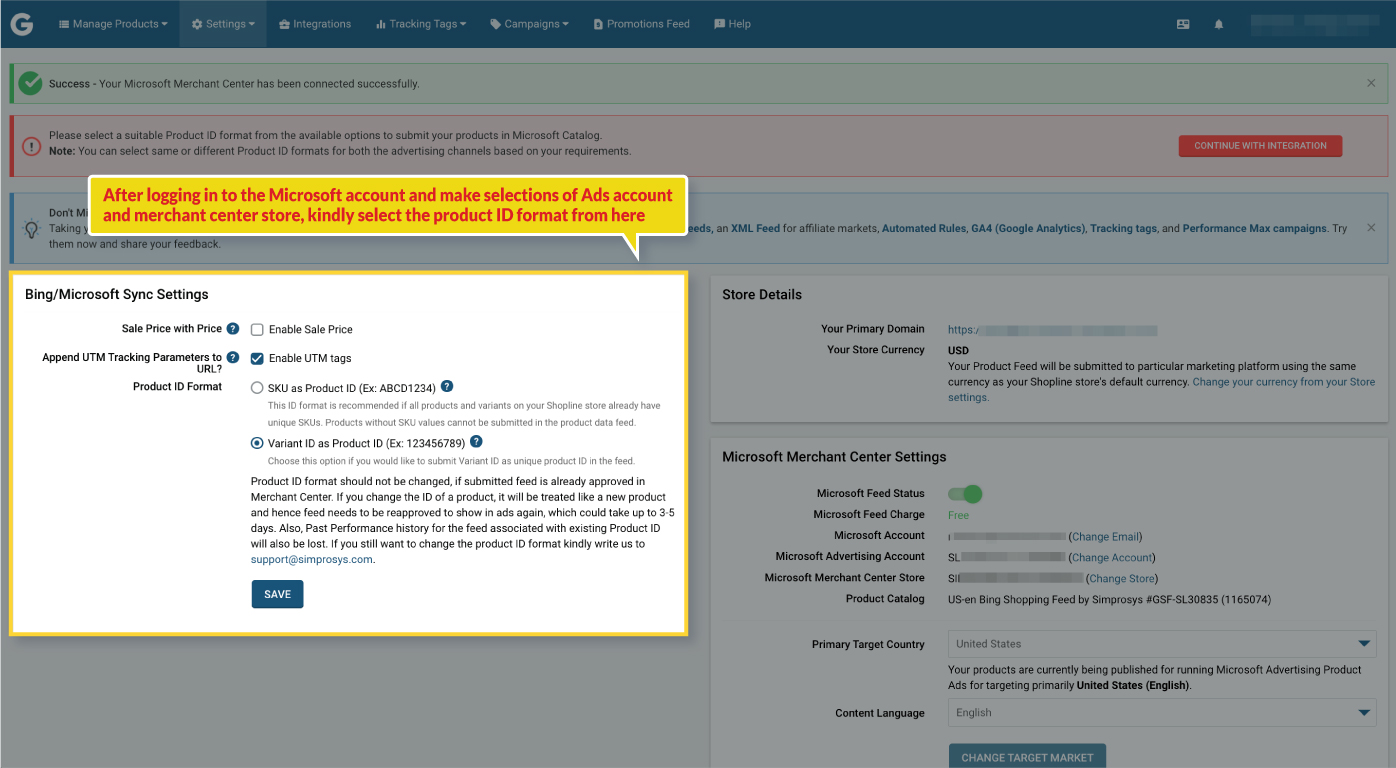This screenshot has width=1396, height=768.
Task: Click the Product Catalog feed name text
Action: click(x=1109, y=600)
